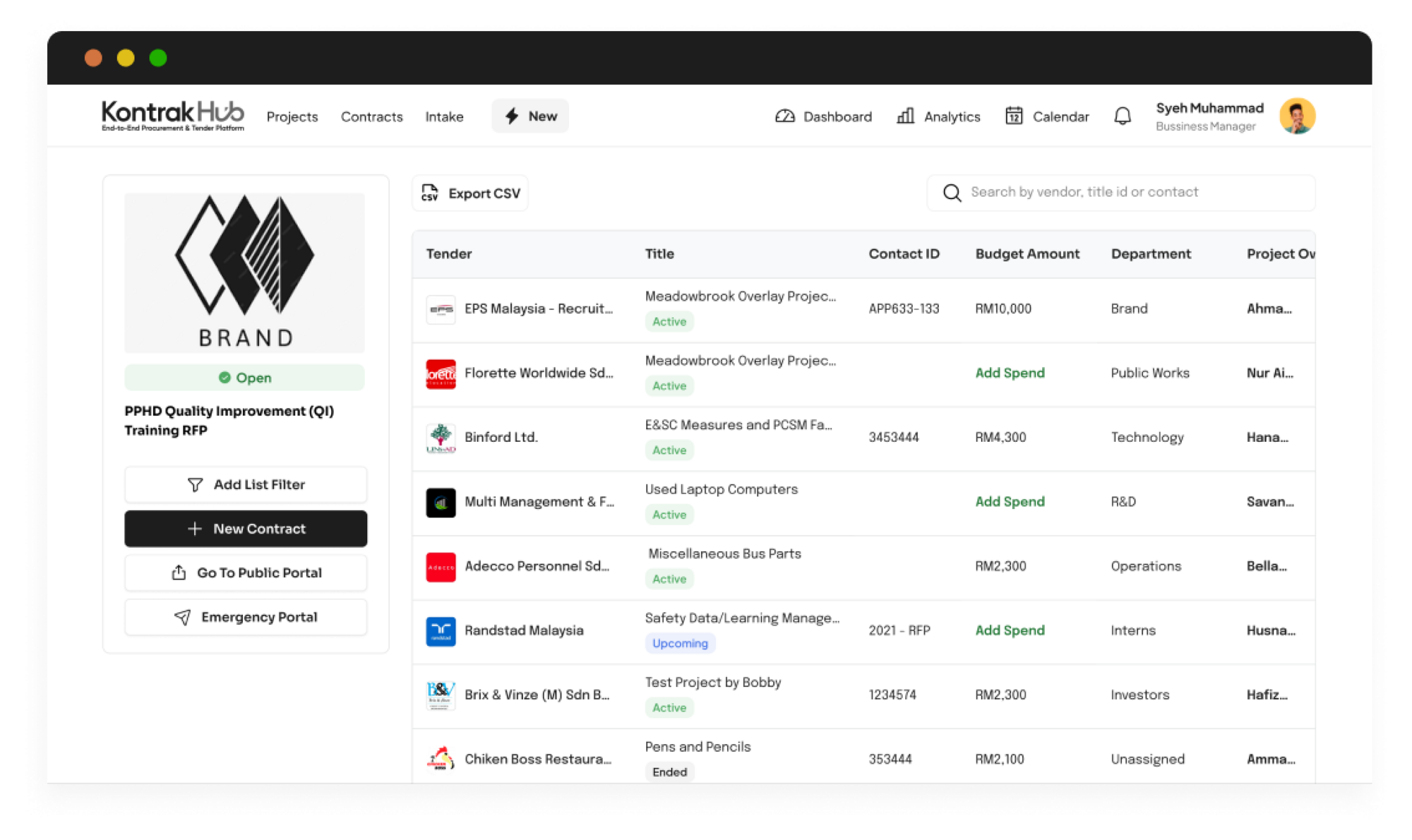
Task: Export table as CSV
Action: pos(470,193)
